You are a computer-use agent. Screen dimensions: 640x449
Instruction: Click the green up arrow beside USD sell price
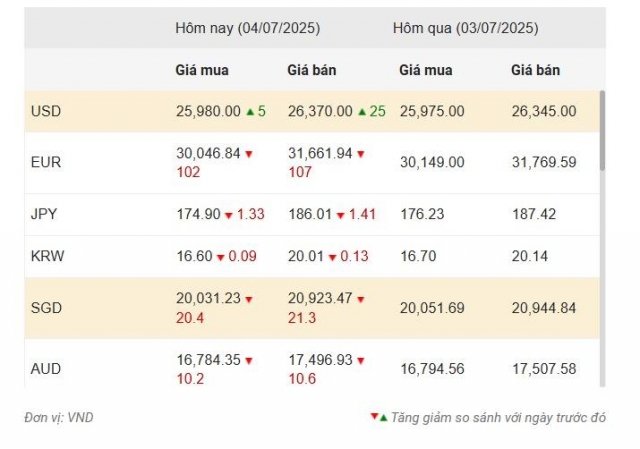[362, 111]
